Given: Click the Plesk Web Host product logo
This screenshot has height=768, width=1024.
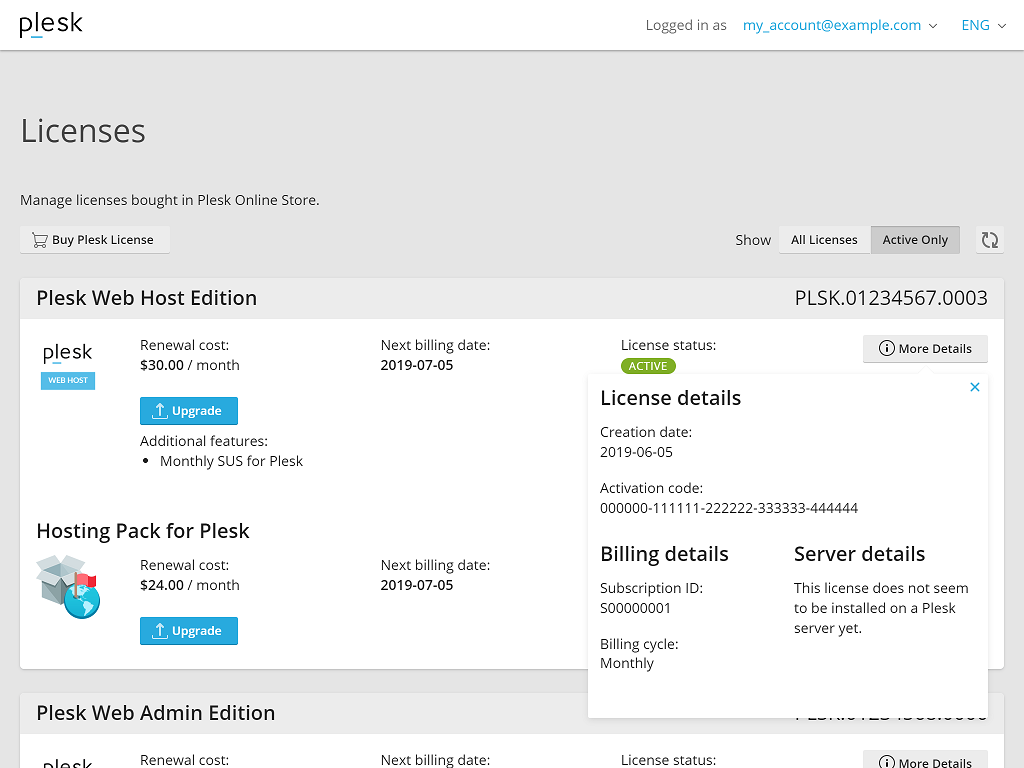Looking at the screenshot, I should 68,366.
